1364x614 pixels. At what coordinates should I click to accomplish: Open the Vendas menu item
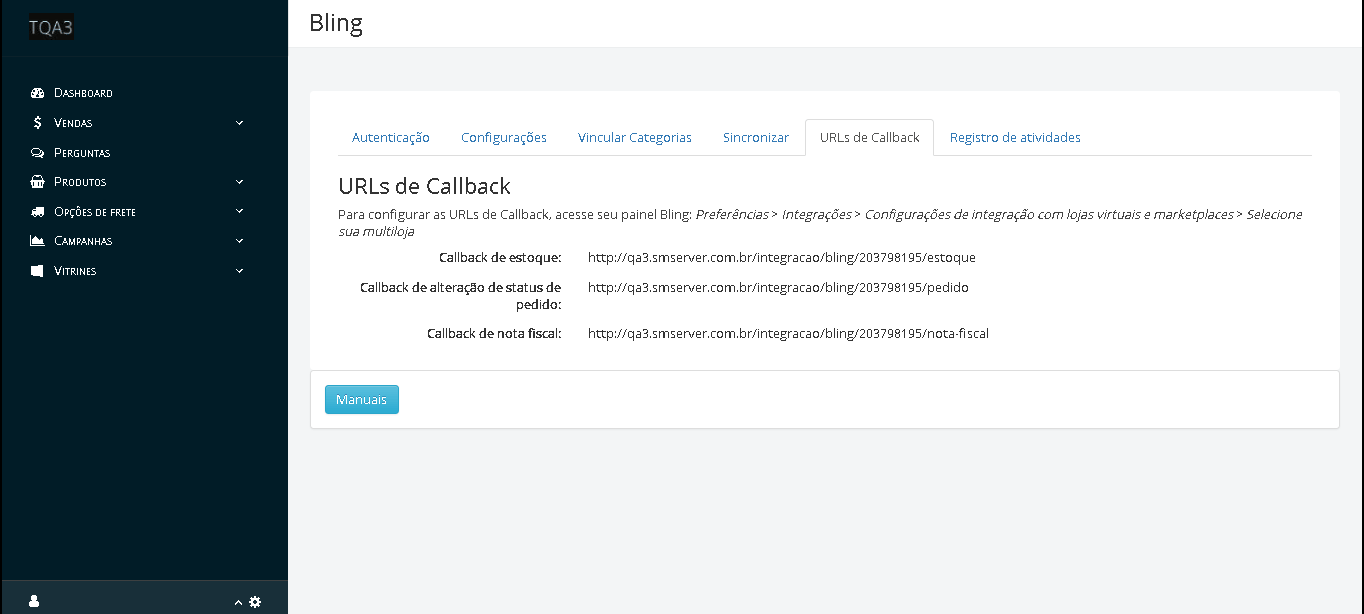[x=73, y=123]
